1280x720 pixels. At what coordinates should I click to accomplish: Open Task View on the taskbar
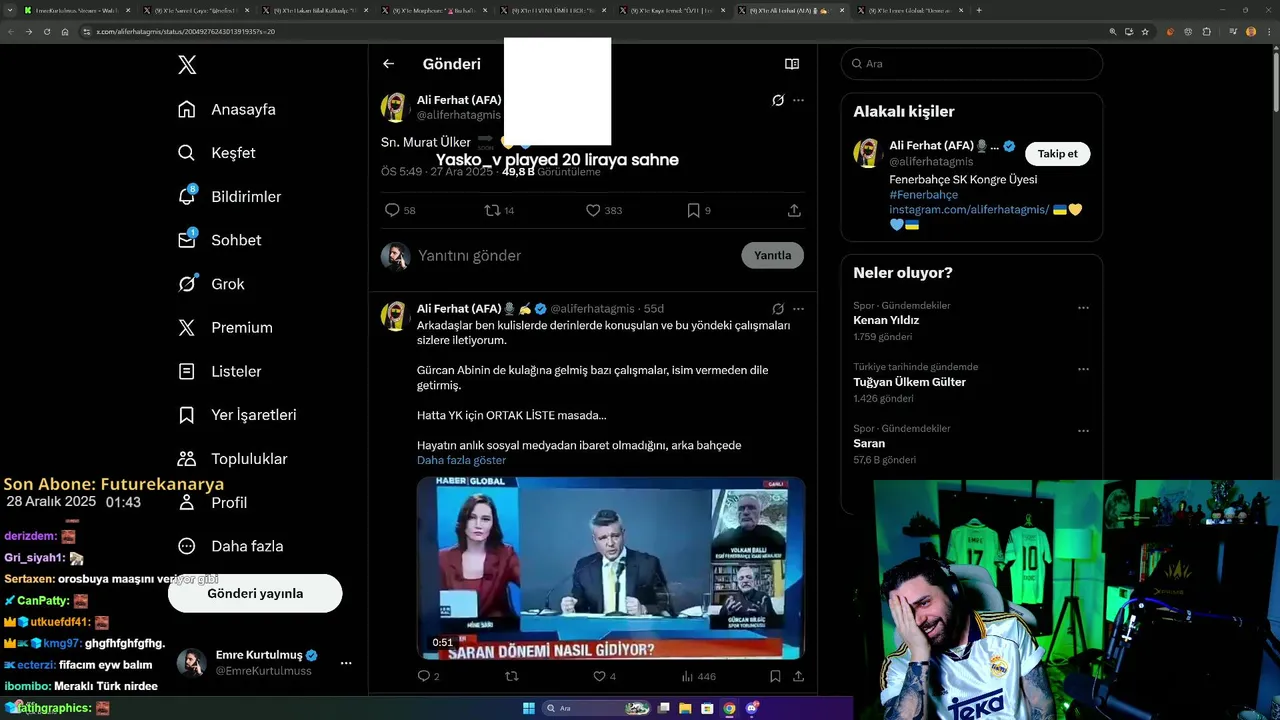click(663, 708)
